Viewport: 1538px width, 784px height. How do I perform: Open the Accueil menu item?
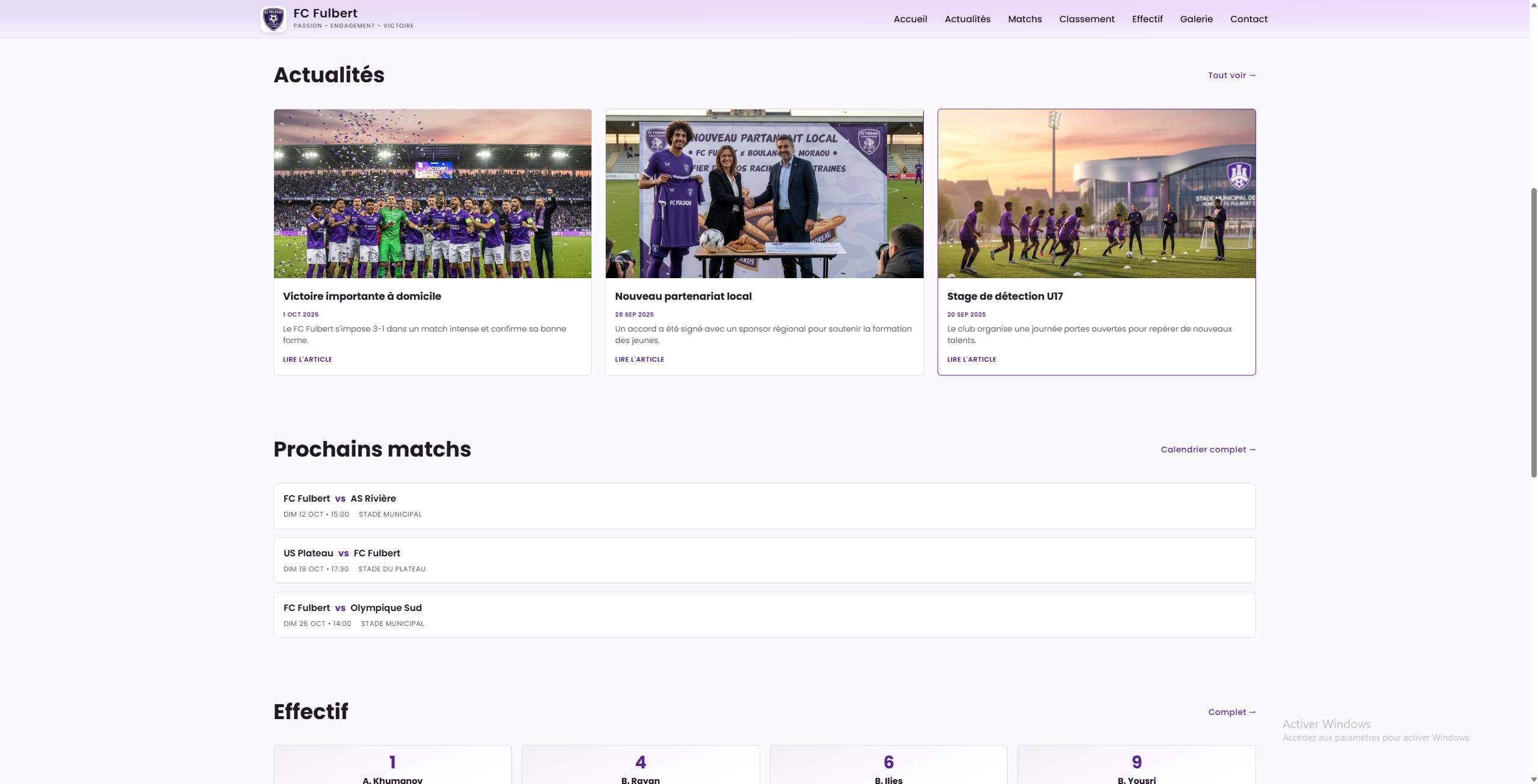909,19
